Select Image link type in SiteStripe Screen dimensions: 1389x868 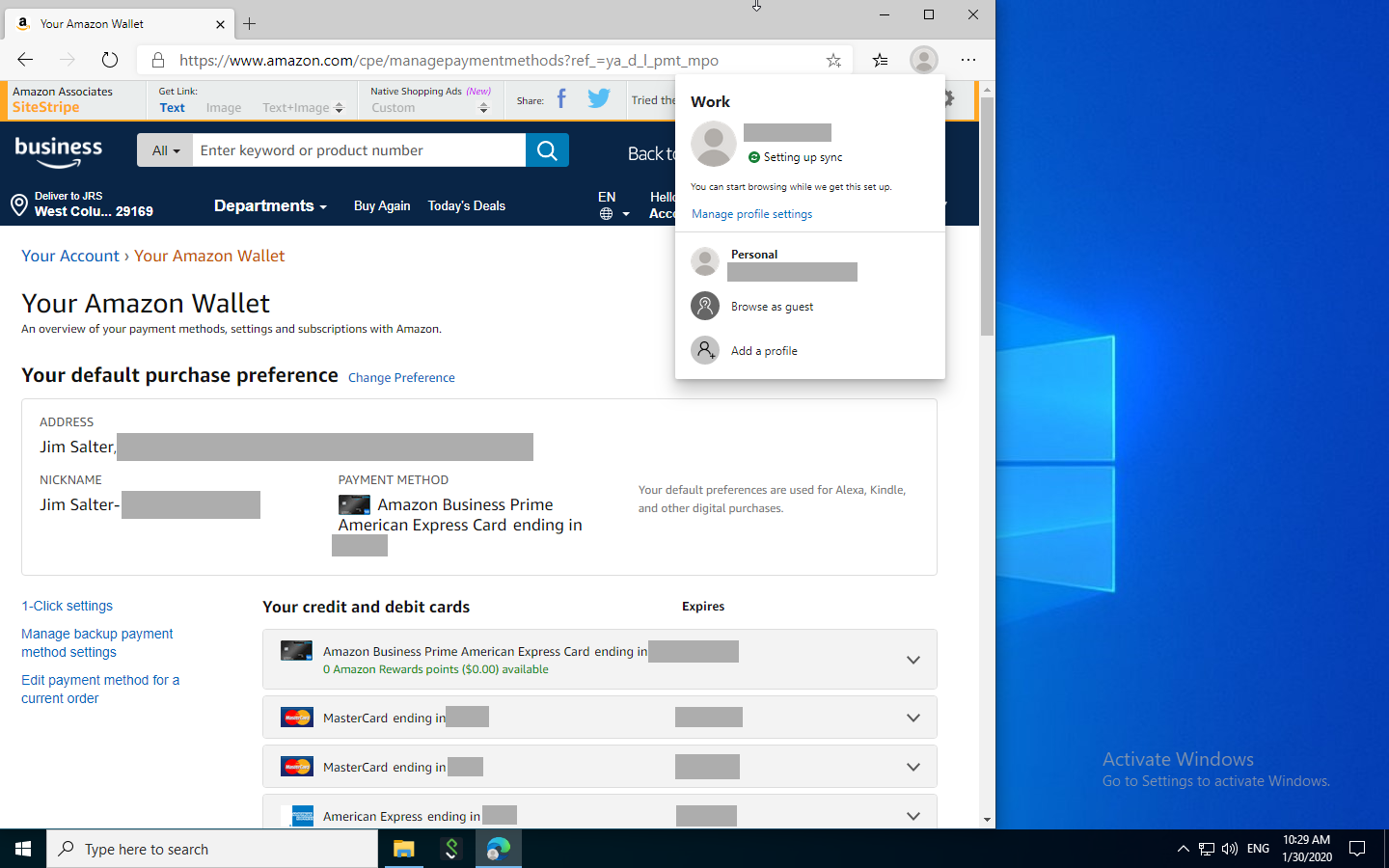pos(224,108)
